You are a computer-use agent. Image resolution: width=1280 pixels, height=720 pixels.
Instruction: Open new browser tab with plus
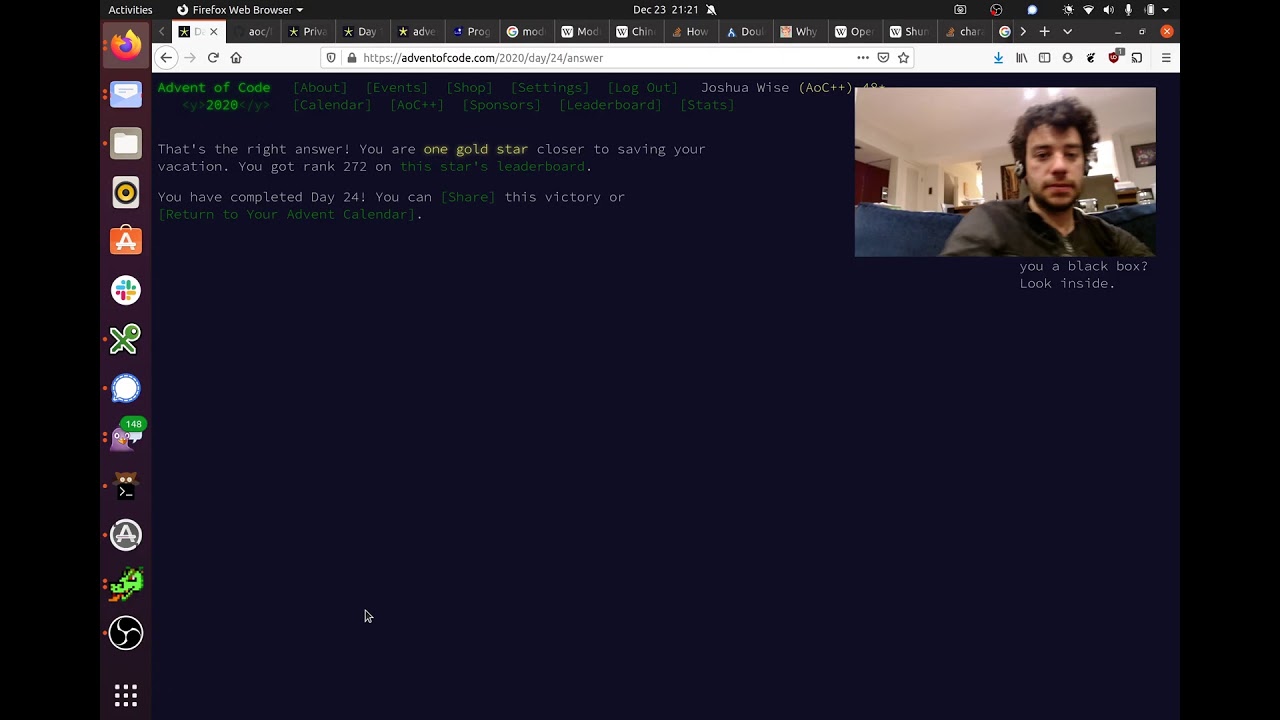point(1044,32)
